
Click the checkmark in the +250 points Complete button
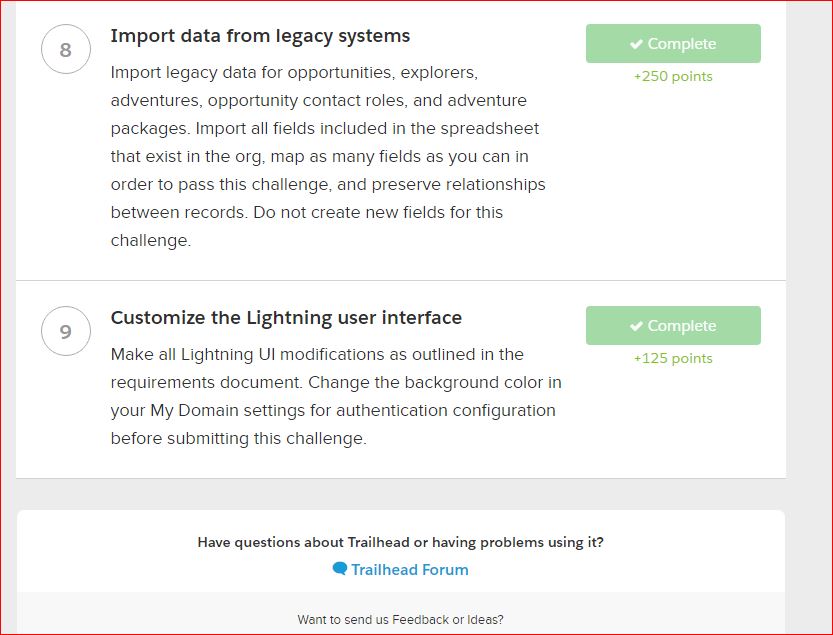(x=636, y=44)
